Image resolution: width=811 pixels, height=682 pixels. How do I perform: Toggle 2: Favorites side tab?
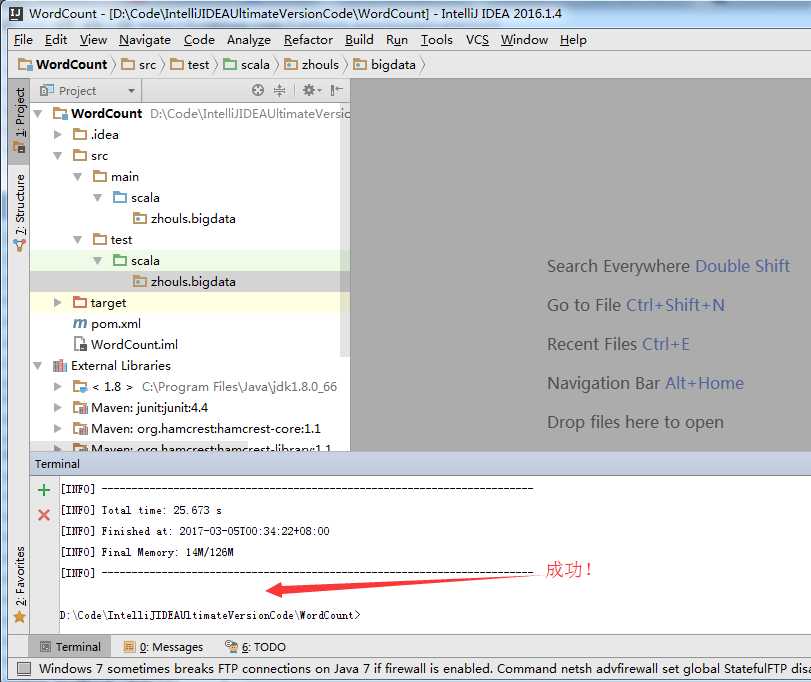(x=20, y=584)
